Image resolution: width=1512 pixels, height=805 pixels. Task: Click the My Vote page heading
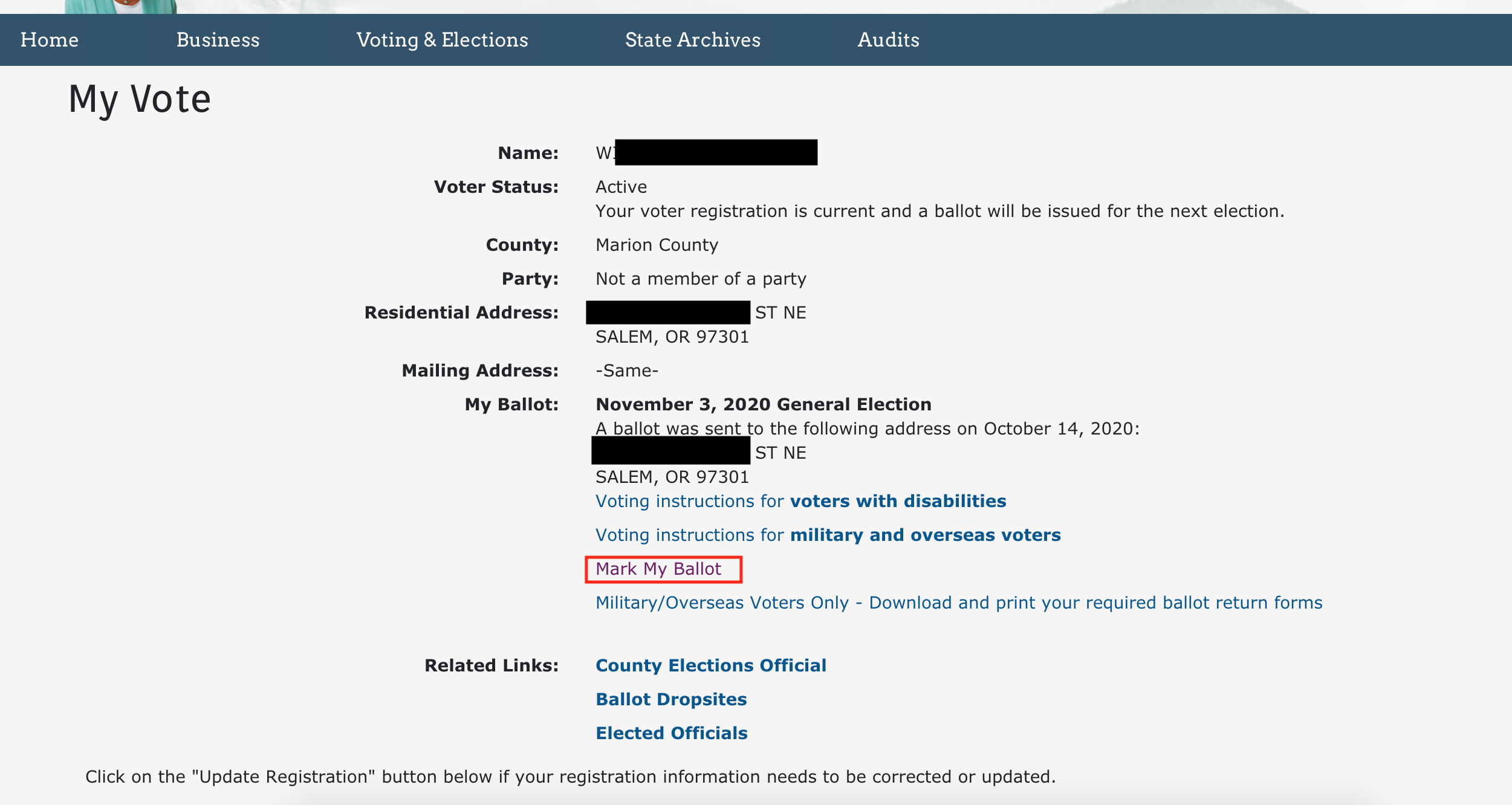(x=140, y=99)
